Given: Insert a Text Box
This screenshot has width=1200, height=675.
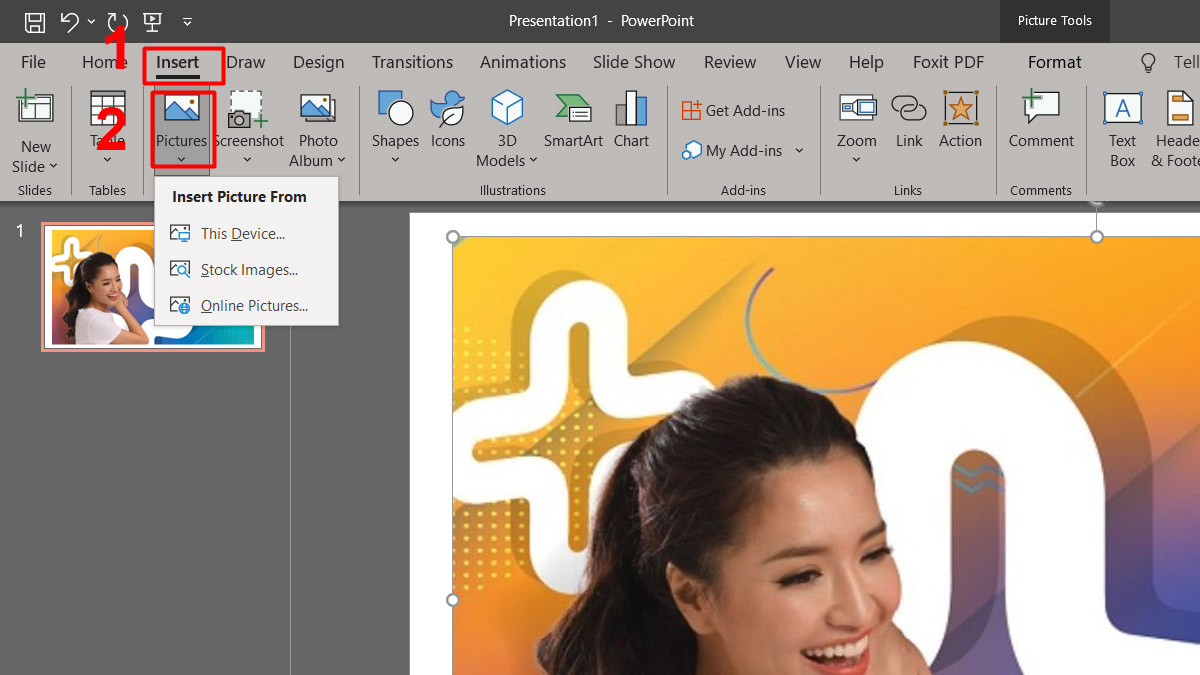Looking at the screenshot, I should (1121, 123).
